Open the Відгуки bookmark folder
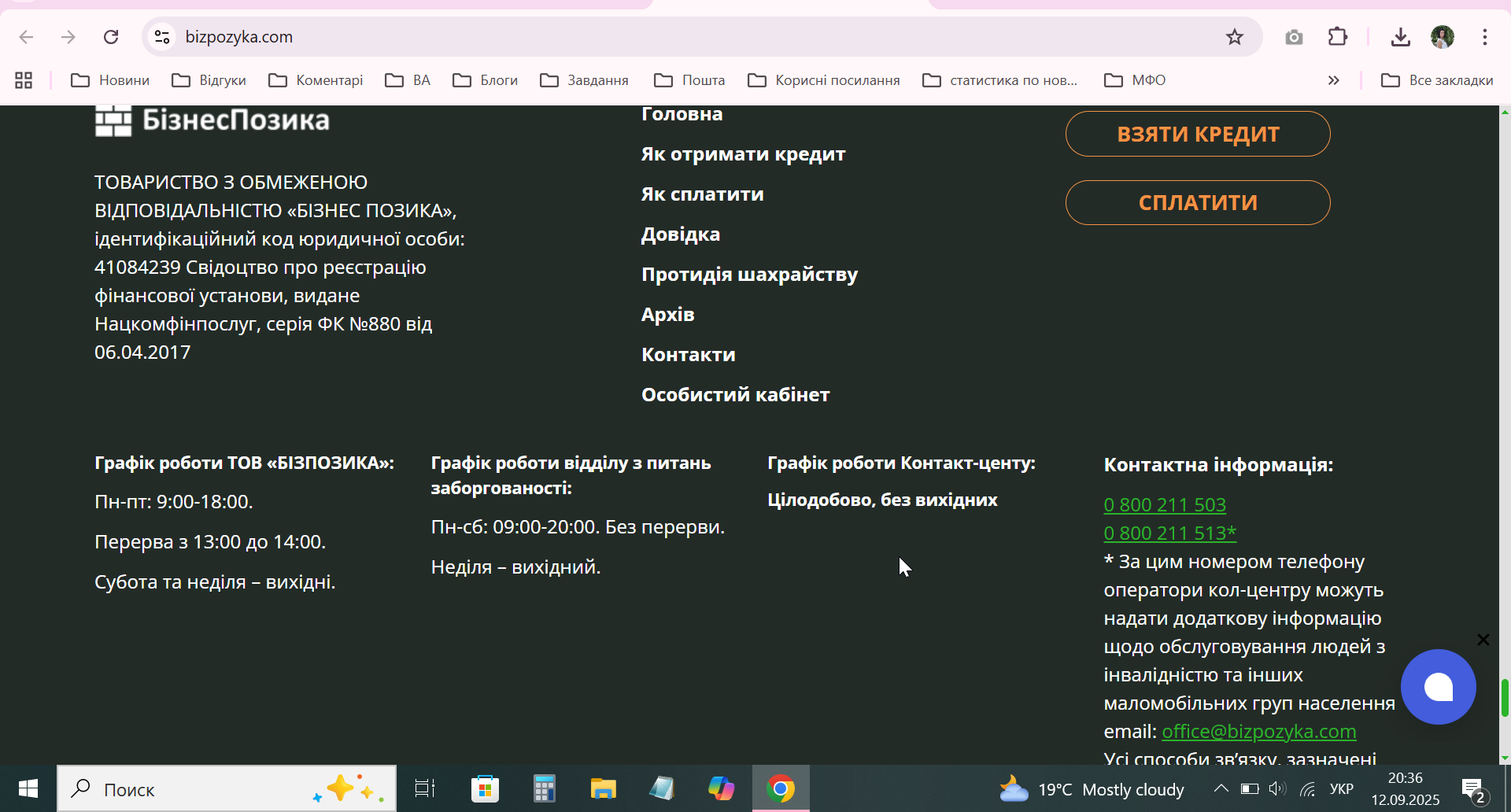The width and height of the screenshot is (1511, 812). point(209,80)
